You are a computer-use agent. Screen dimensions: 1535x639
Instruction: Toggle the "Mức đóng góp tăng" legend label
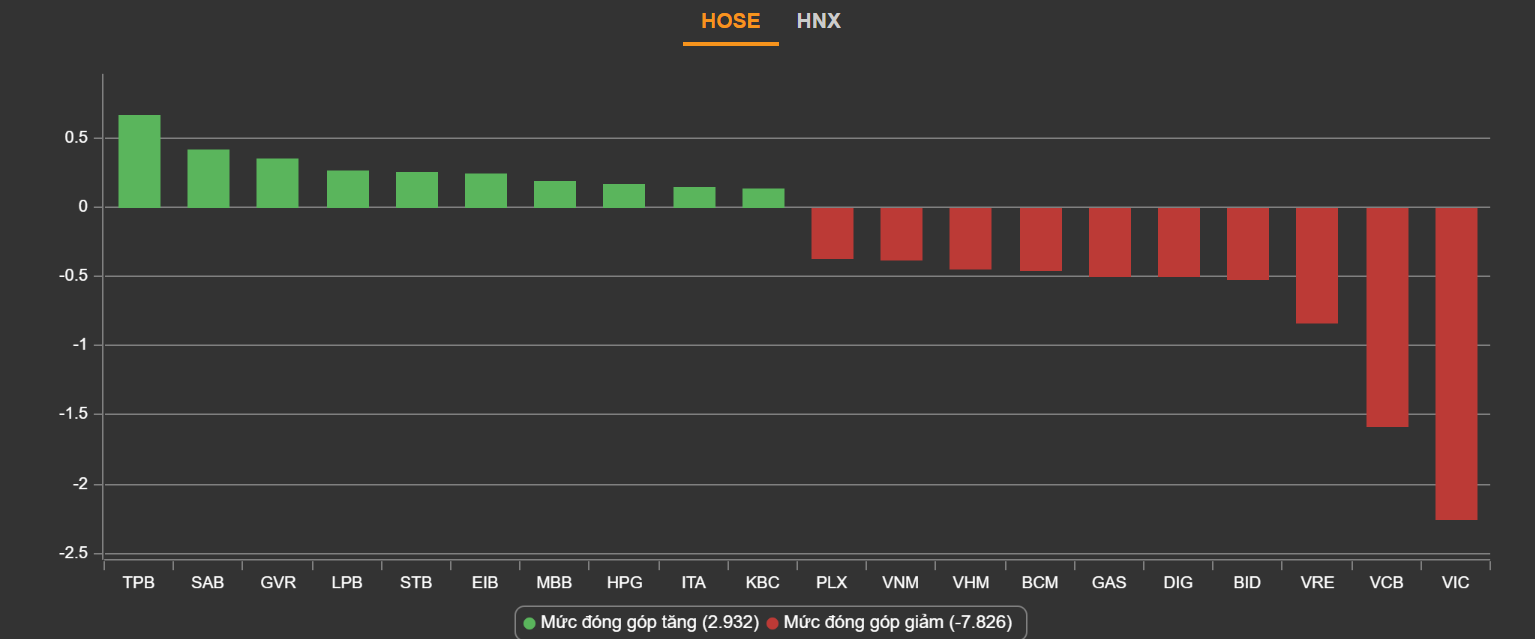pyautogui.click(x=649, y=623)
